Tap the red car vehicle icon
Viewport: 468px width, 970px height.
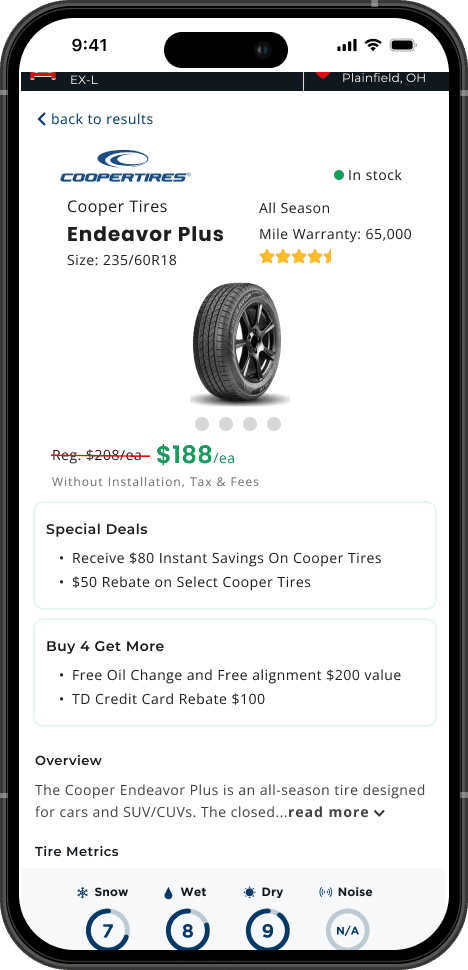coord(42,75)
